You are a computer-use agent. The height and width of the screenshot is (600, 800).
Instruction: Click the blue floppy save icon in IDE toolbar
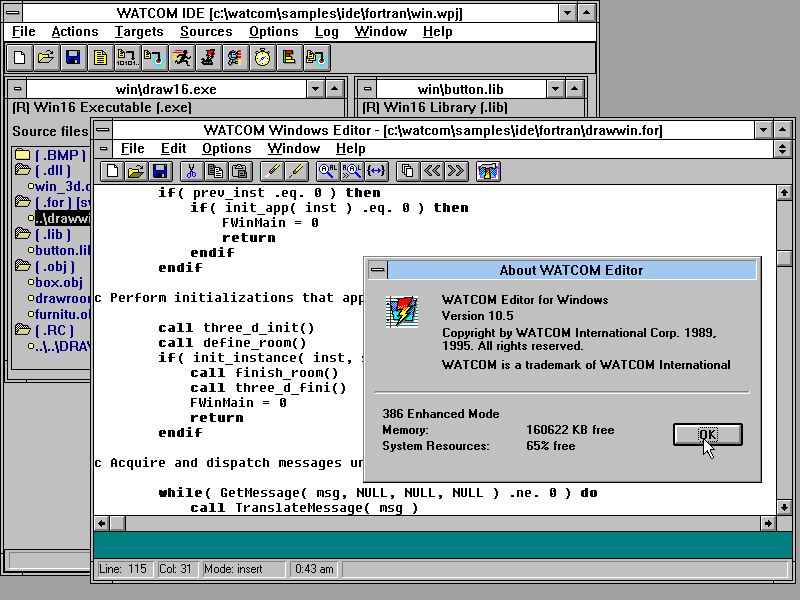(73, 57)
